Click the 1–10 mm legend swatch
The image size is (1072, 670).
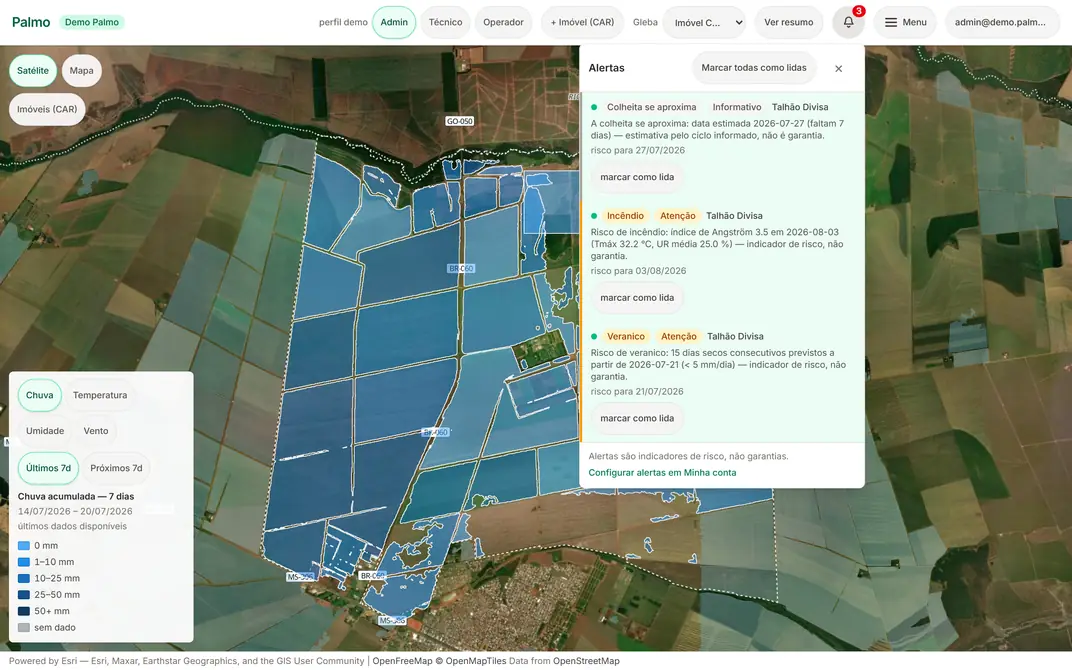[x=24, y=562]
